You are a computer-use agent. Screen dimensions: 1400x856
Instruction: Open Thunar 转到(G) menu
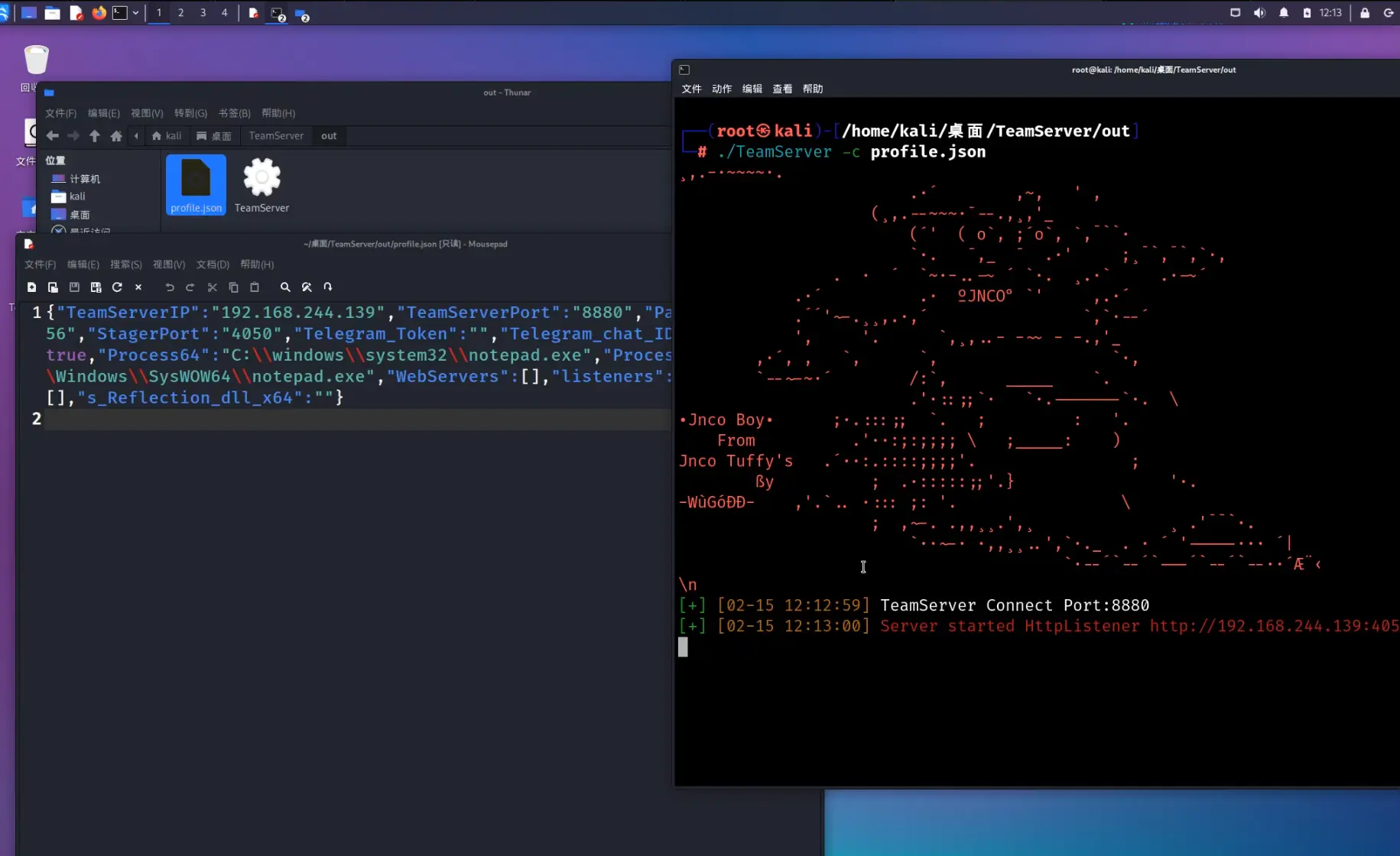[190, 113]
